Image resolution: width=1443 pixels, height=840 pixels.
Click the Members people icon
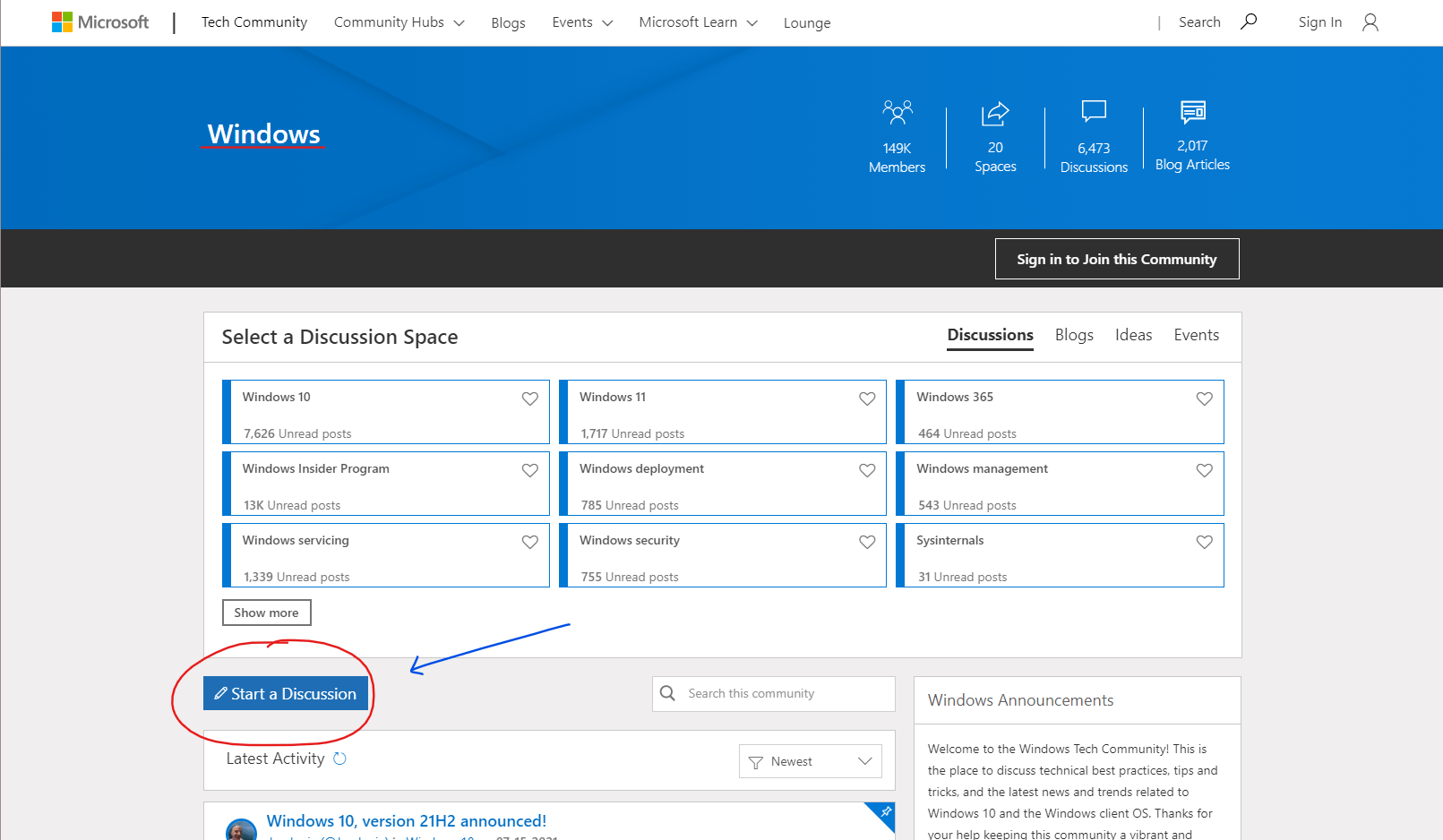[897, 112]
